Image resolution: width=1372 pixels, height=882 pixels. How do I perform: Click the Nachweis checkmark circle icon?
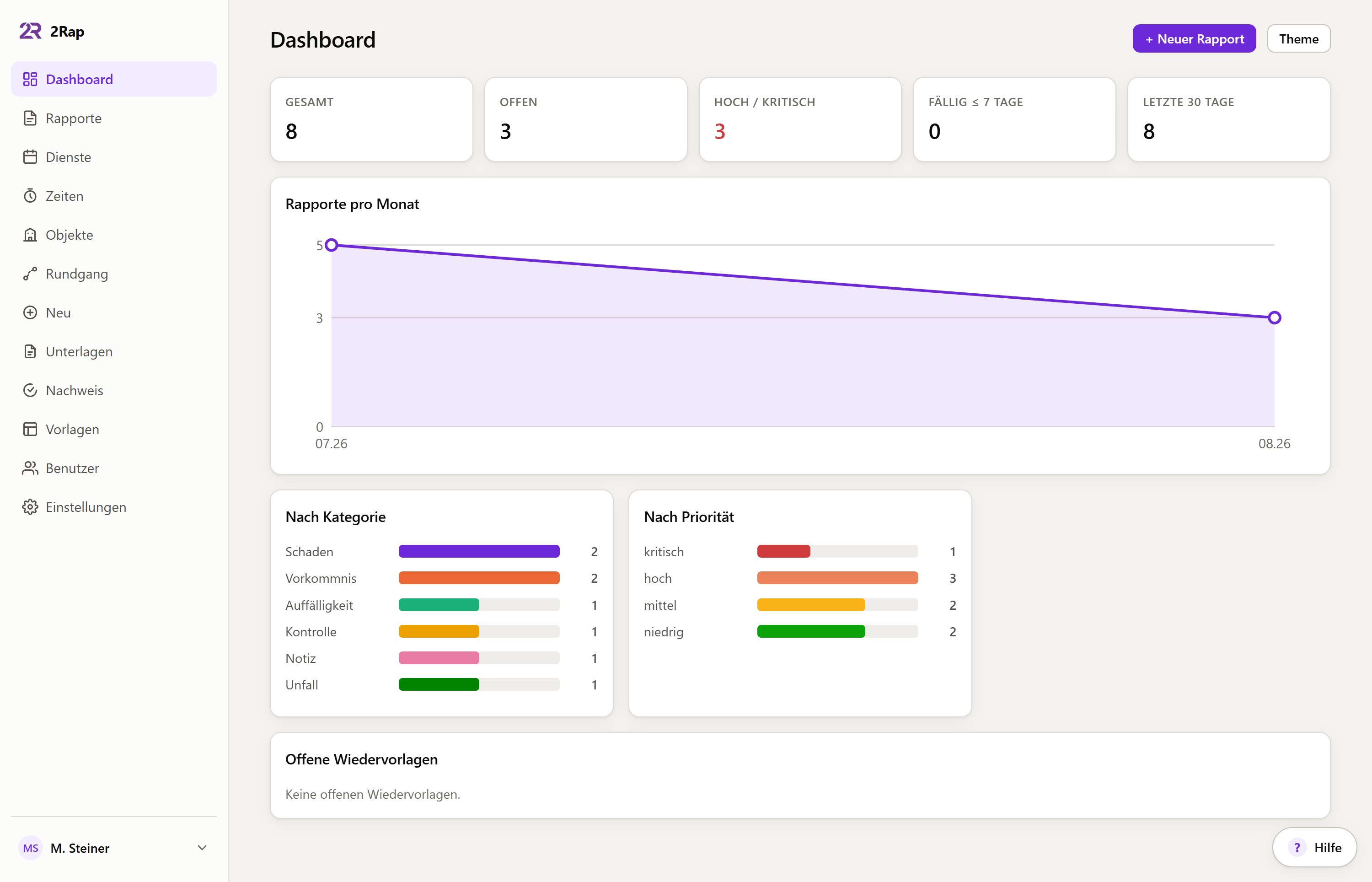click(30, 391)
